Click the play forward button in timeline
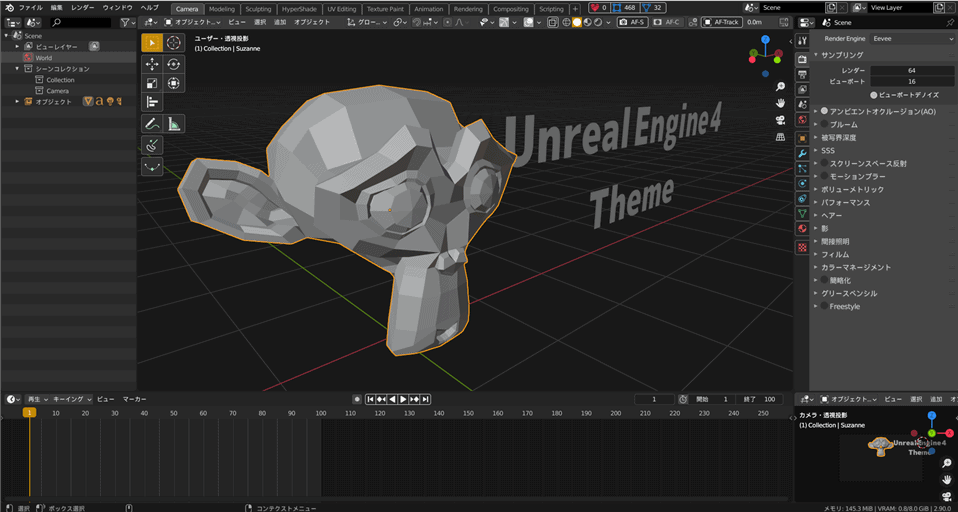The image size is (958, 512). point(403,399)
